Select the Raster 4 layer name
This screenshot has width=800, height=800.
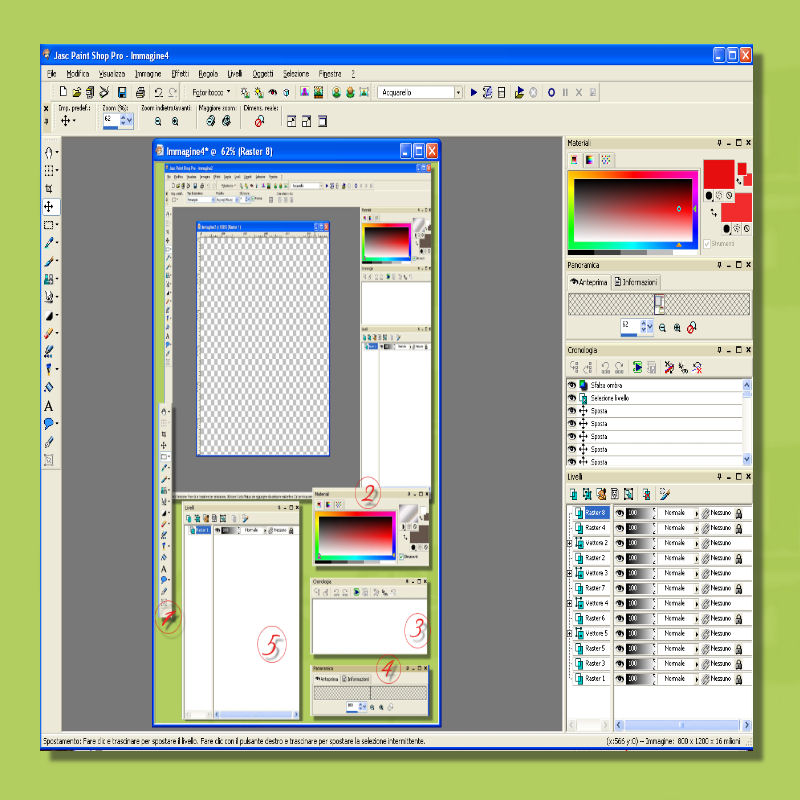click(x=595, y=528)
